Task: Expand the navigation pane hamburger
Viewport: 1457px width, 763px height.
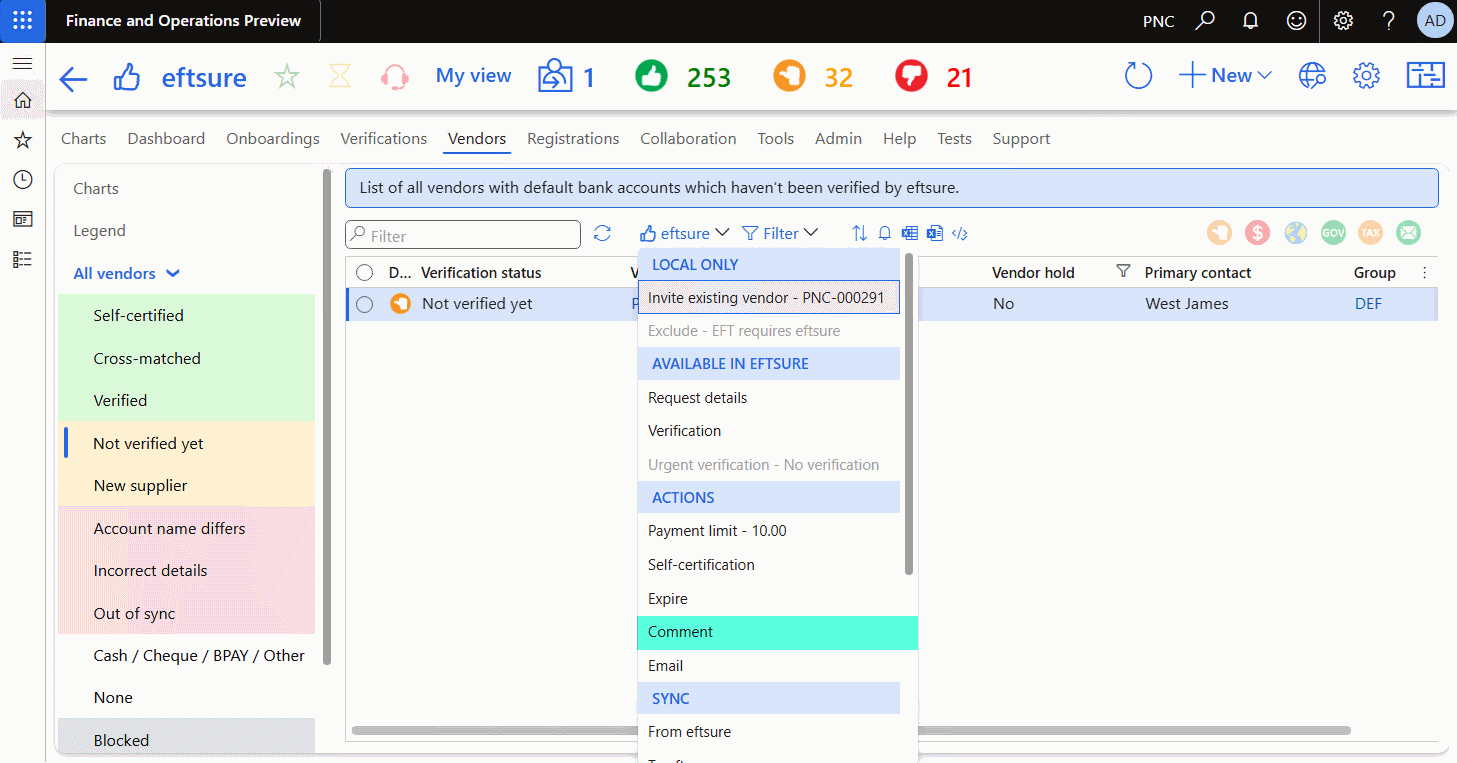Action: [x=22, y=63]
